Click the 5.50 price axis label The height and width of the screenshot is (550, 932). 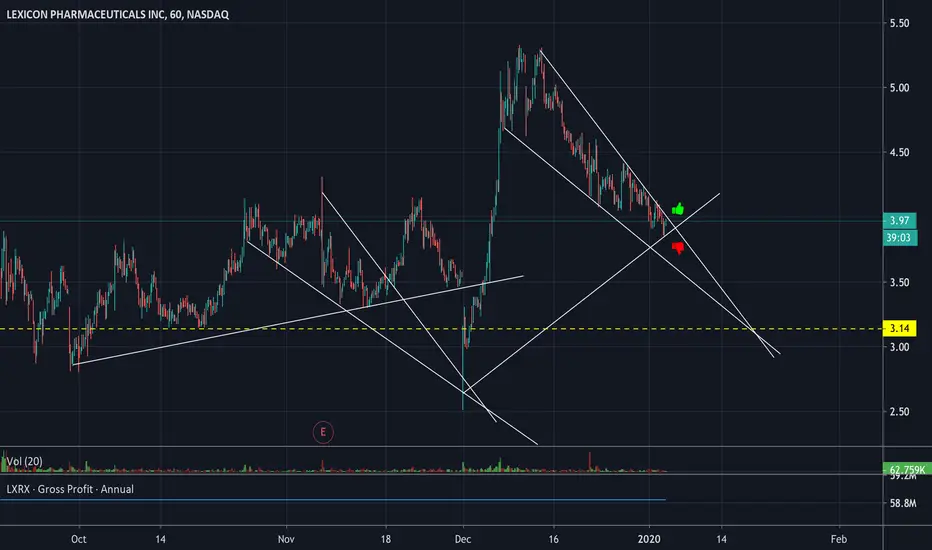(899, 23)
